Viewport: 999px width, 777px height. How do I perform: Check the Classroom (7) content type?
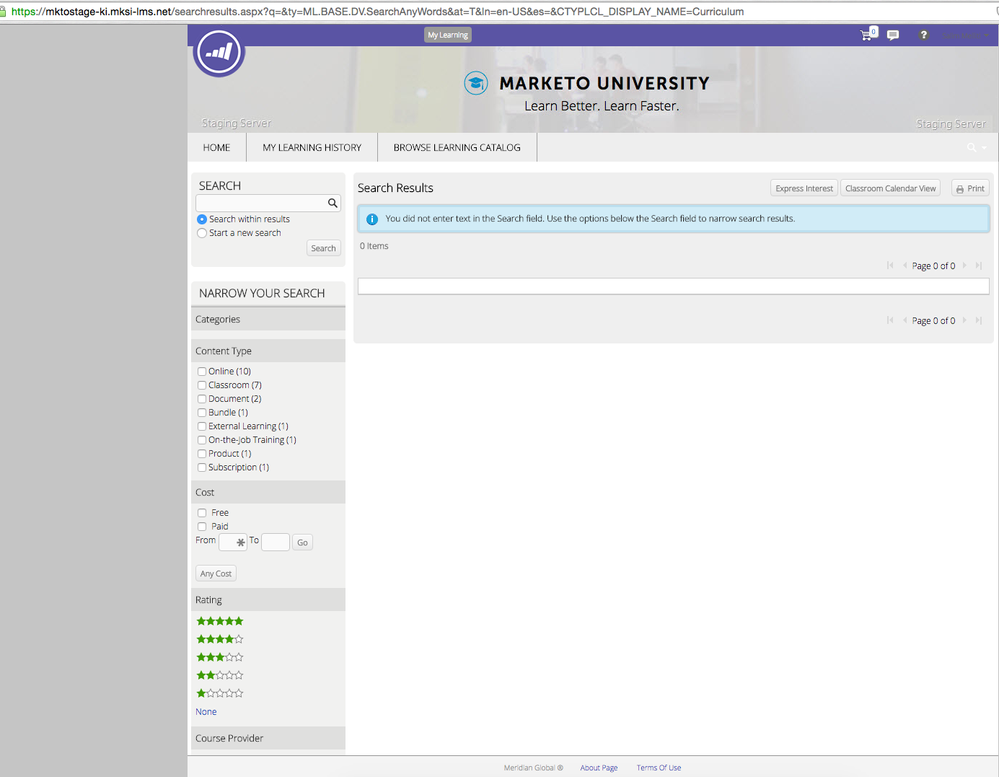point(202,385)
